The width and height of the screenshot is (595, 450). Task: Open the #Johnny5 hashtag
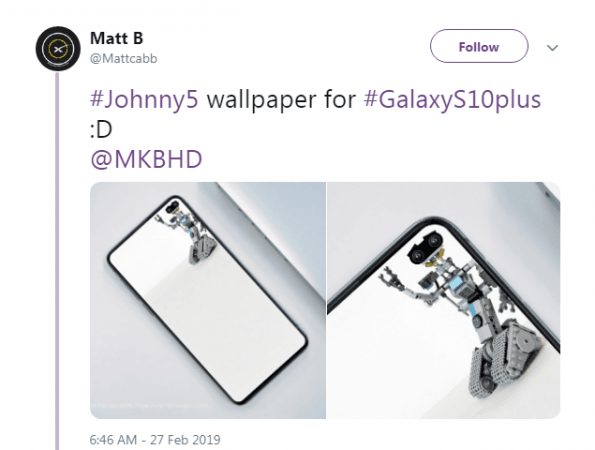pos(144,99)
